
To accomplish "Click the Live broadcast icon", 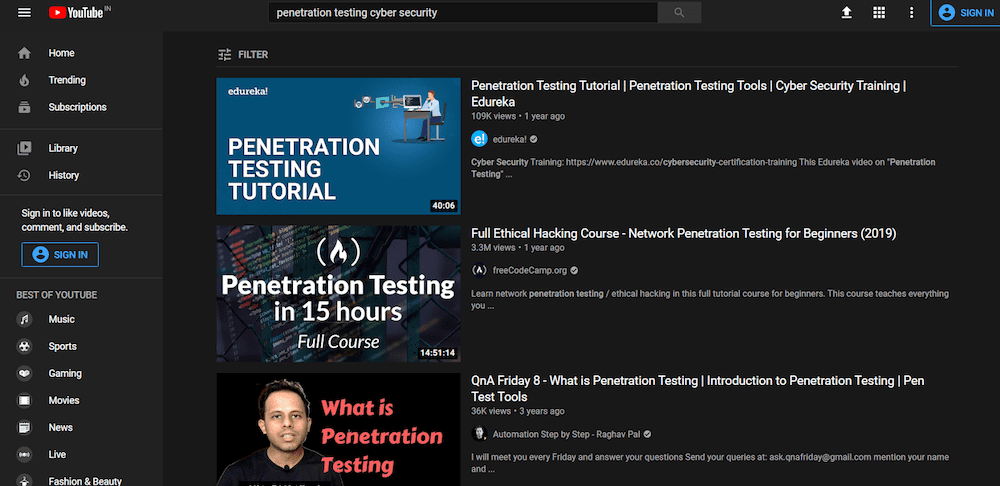I will click(24, 455).
